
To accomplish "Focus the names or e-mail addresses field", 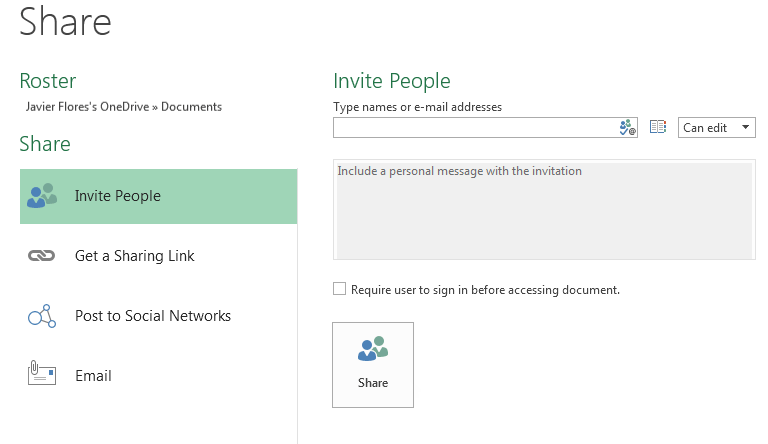I will pos(475,127).
